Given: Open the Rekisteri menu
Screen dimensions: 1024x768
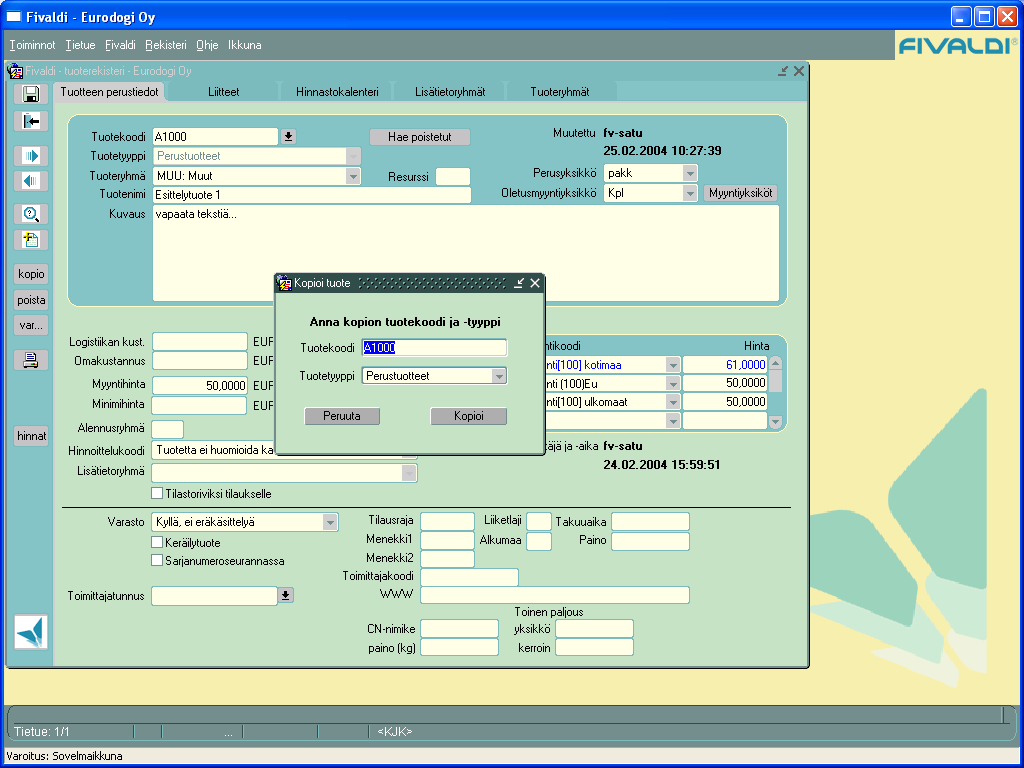Looking at the screenshot, I should (x=166, y=45).
